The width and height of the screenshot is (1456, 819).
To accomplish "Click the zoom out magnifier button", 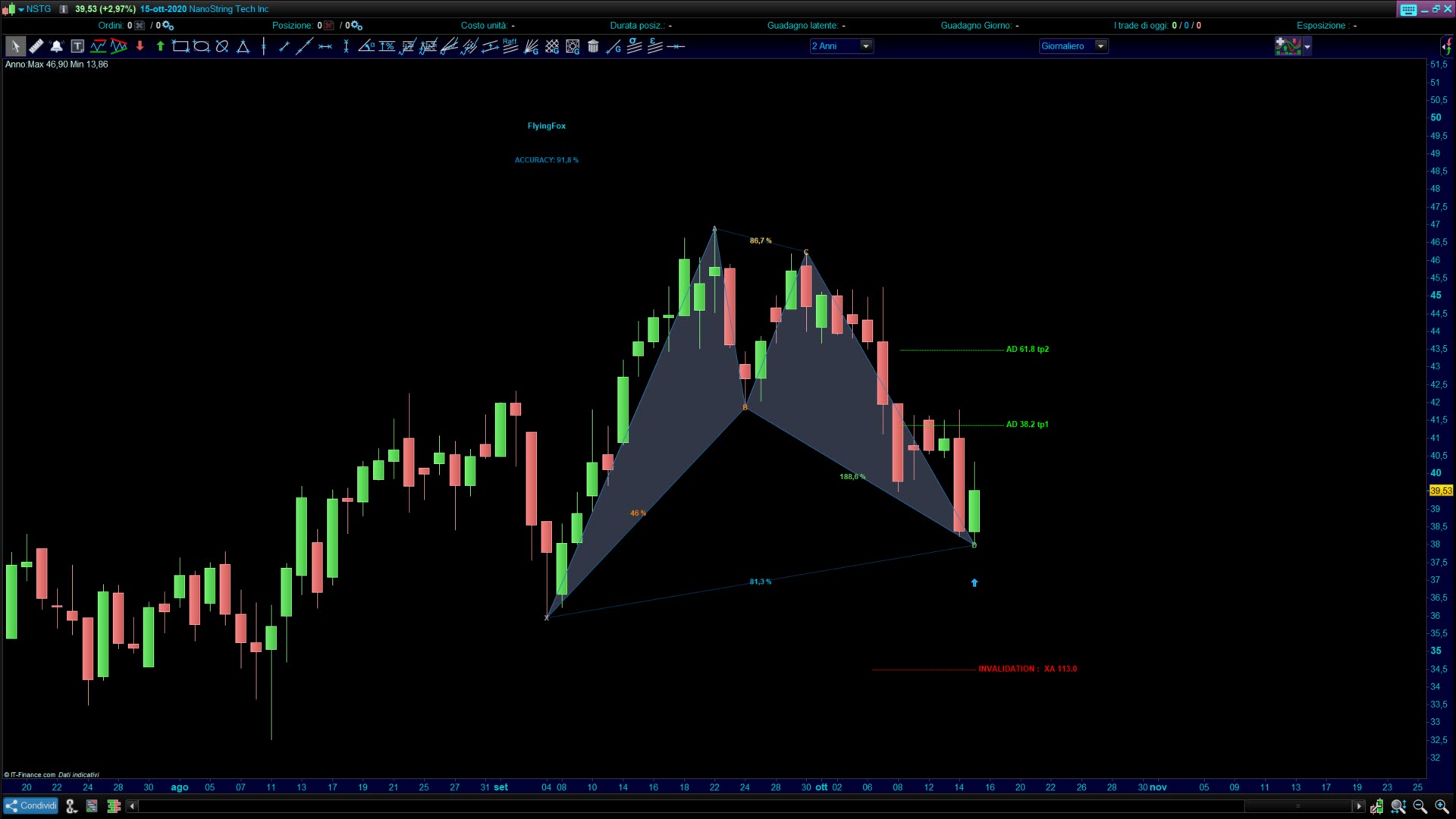I will [1420, 806].
